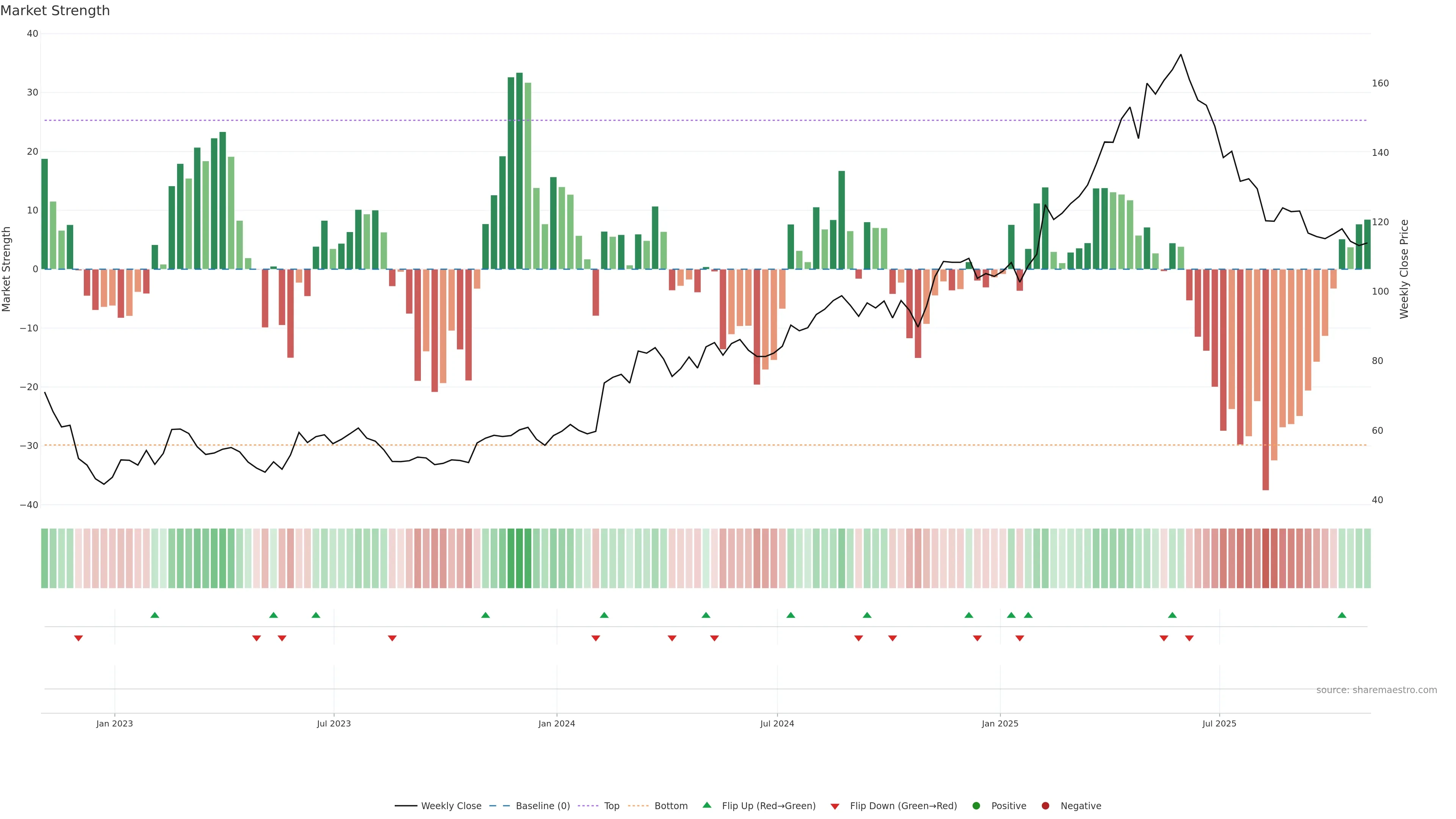Click the green Positive circle in legend
This screenshot has height=819, width=1456.
[x=976, y=806]
